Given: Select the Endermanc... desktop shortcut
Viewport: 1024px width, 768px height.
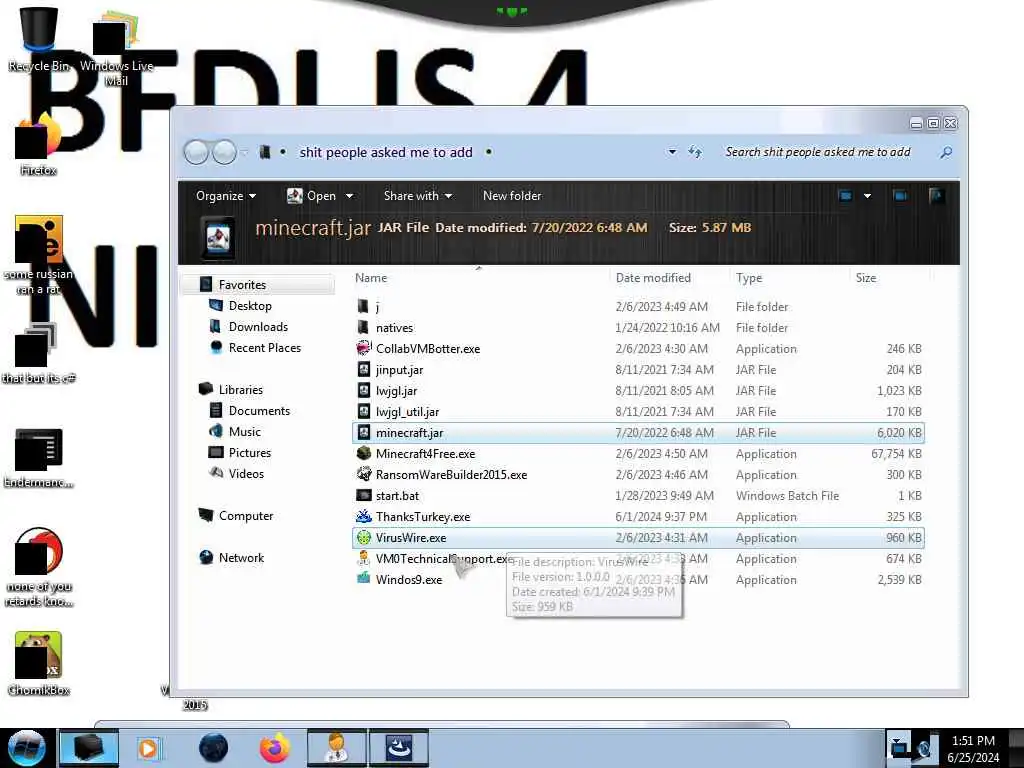Looking at the screenshot, I should [x=39, y=457].
